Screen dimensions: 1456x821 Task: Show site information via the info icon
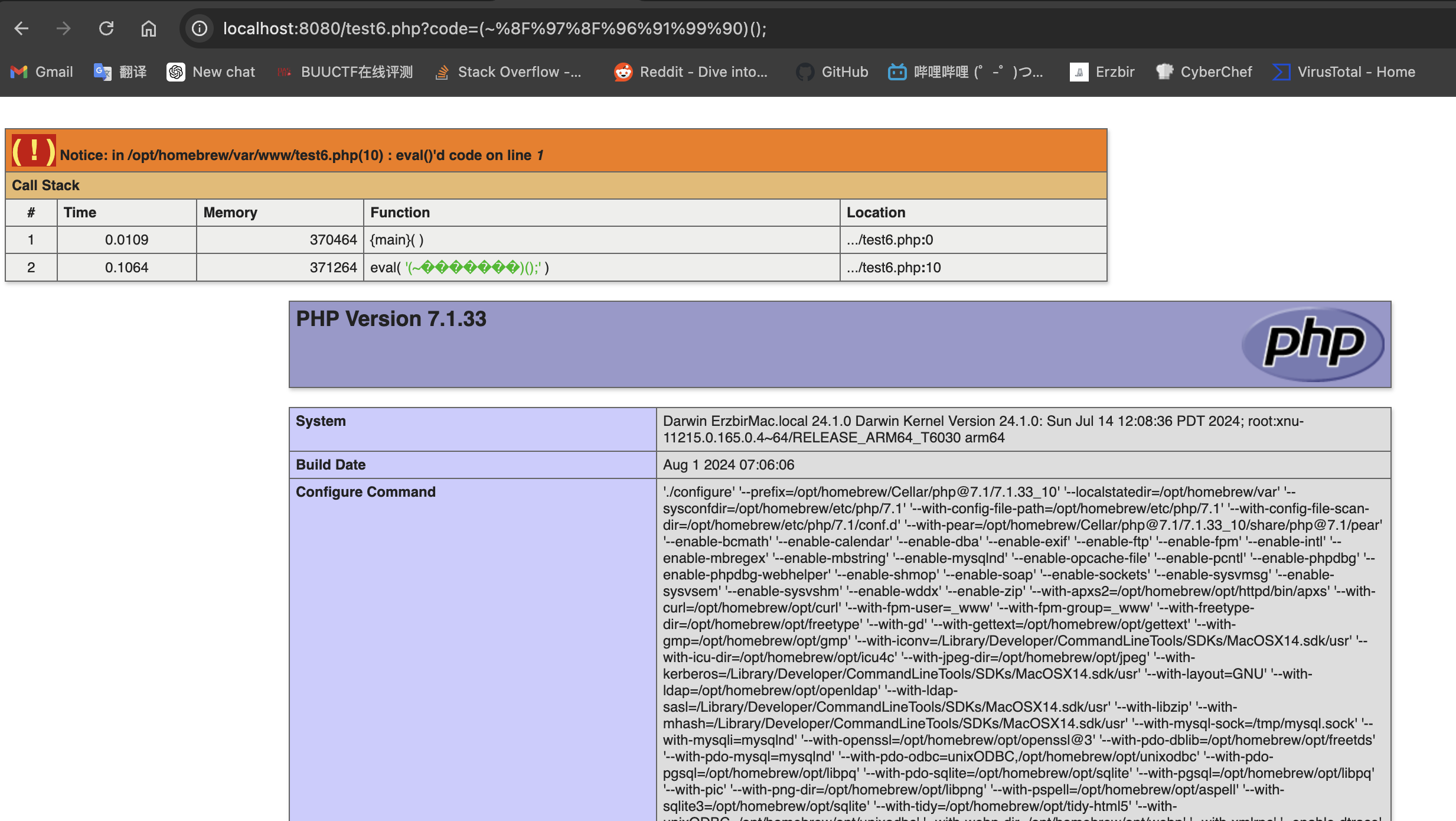(x=200, y=28)
